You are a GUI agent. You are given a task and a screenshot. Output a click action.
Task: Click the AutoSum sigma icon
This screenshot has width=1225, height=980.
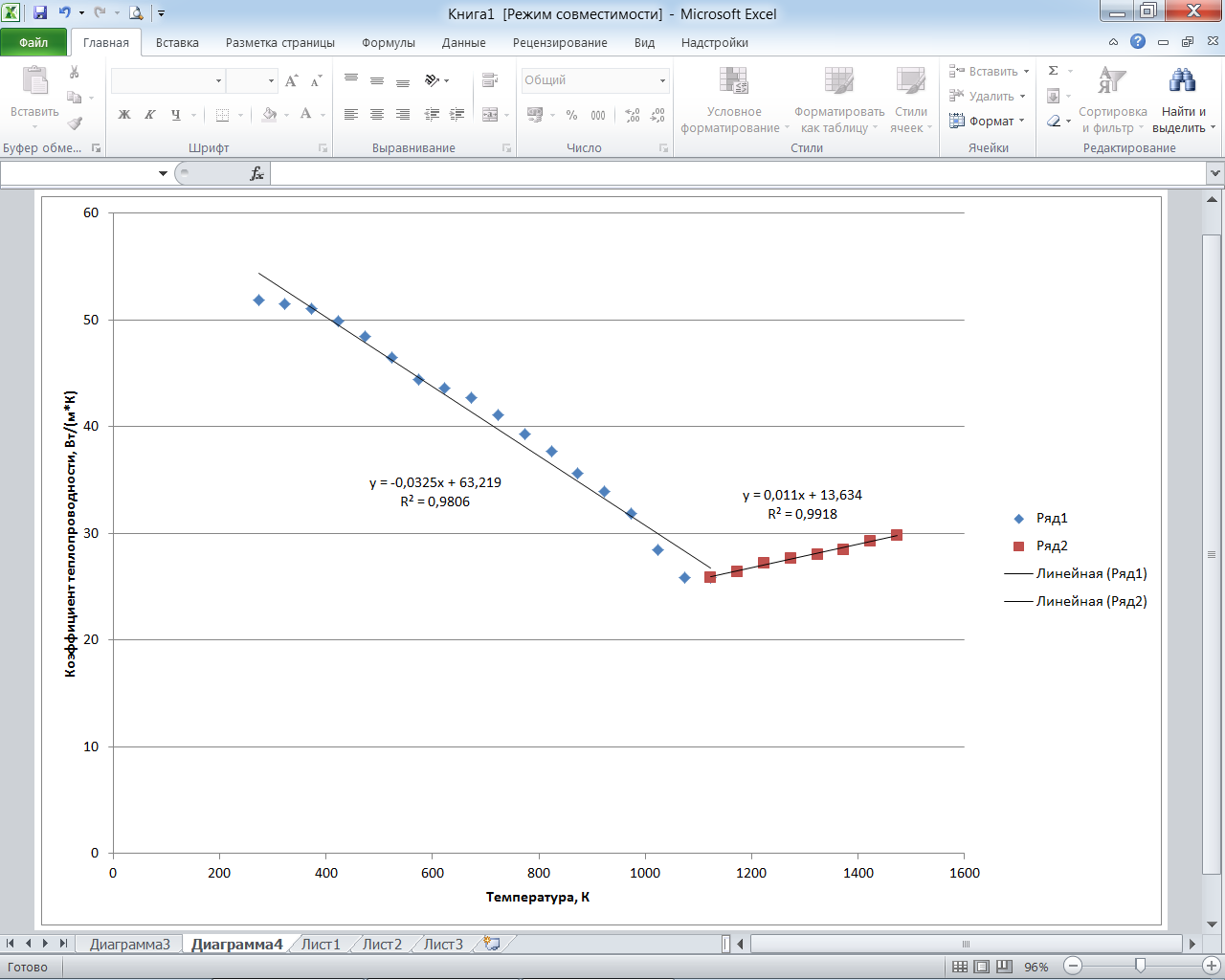[1053, 71]
